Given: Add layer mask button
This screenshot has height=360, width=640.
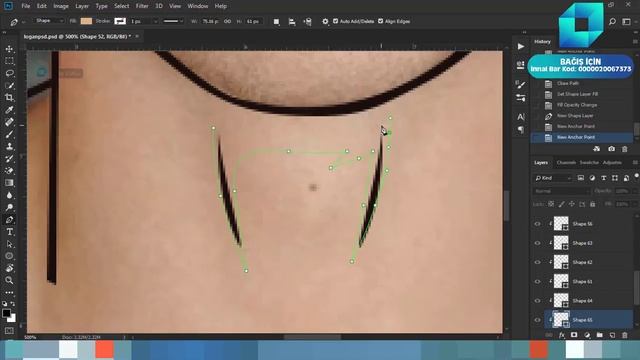Looking at the screenshot, I should pyautogui.click(x=574, y=335).
